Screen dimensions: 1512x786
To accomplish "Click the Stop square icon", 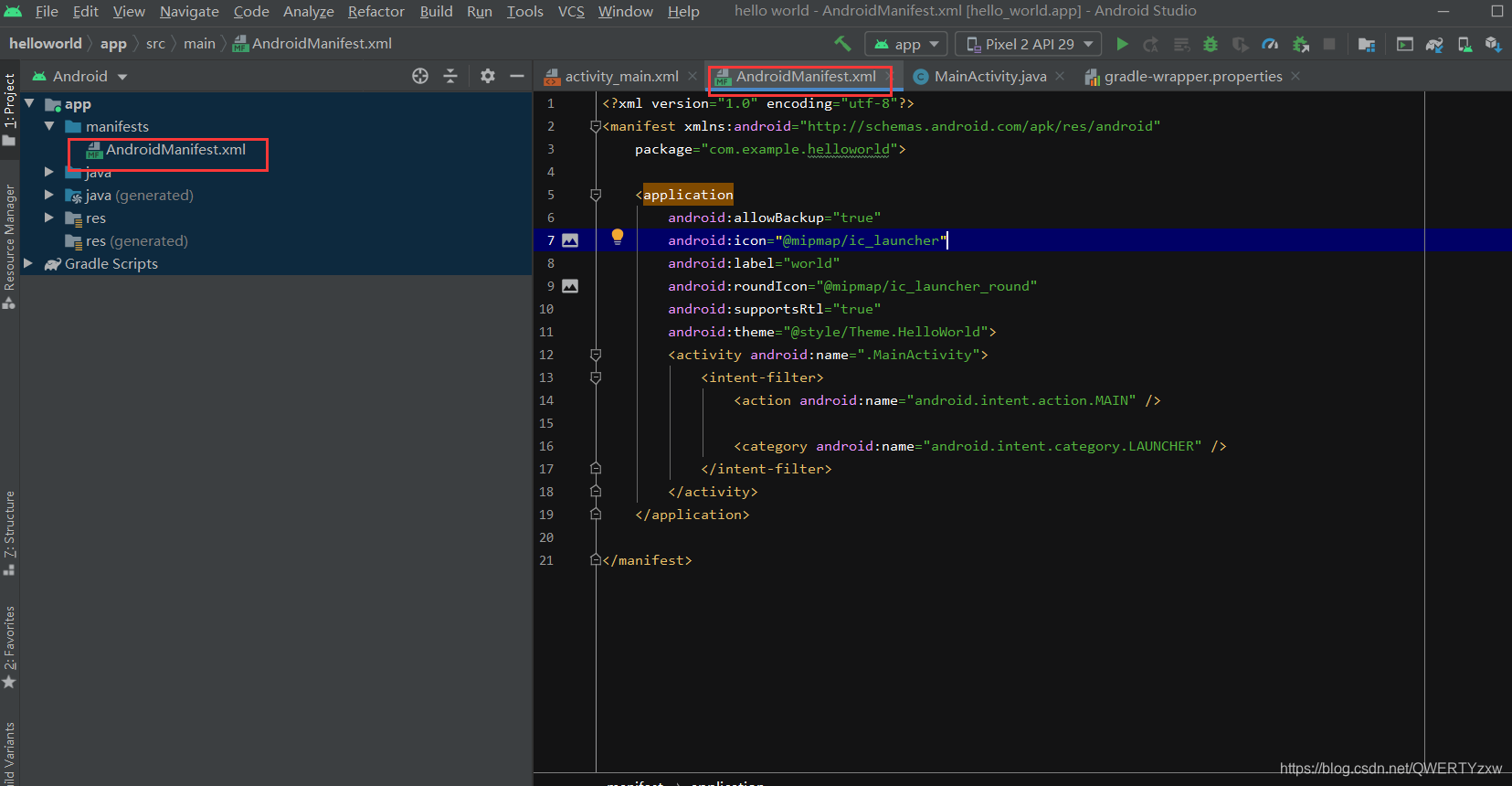I will coord(1330,44).
